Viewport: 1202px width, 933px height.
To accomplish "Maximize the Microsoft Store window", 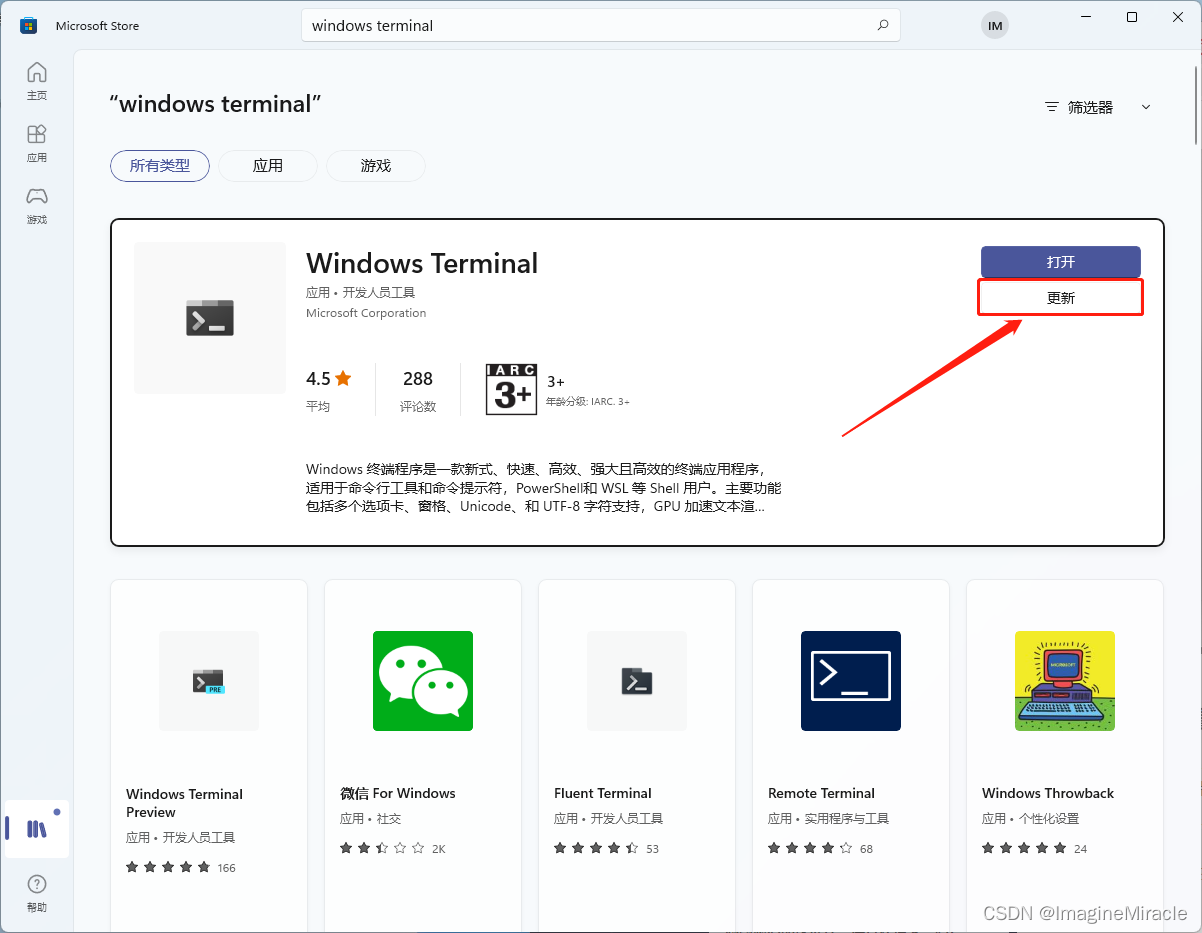I will point(1132,17).
